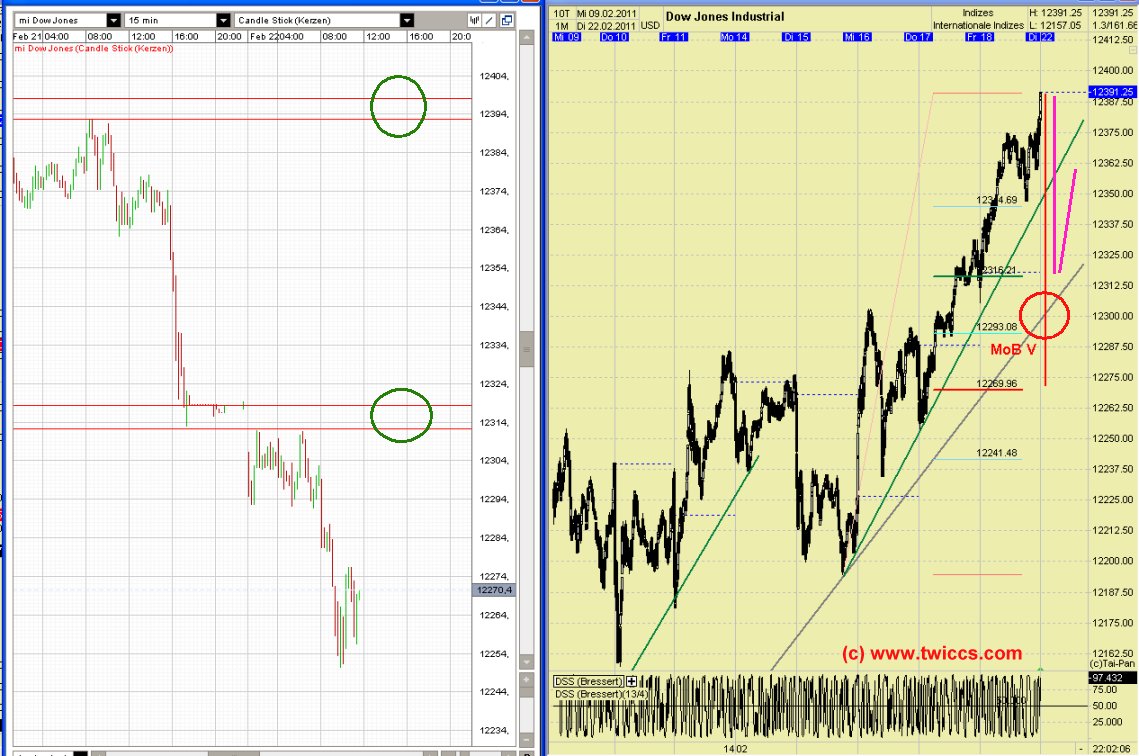Viewport: 1139px width, 756px height.
Task: Click the Di 22.02.2011 end date cell
Action: tap(607, 26)
